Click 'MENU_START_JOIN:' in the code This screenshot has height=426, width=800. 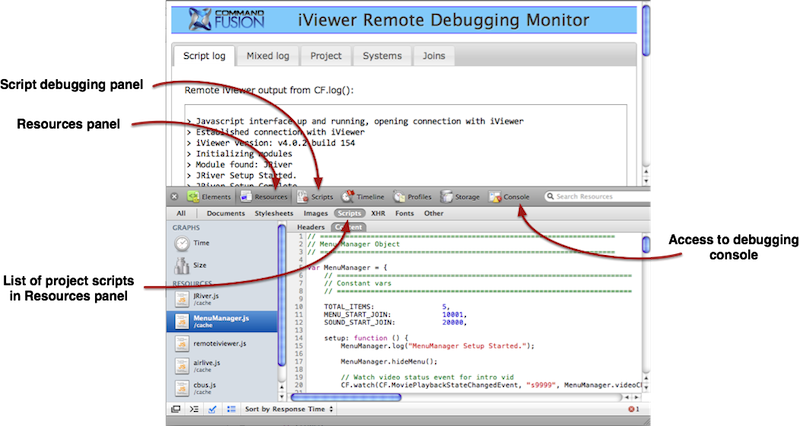[x=357, y=314]
